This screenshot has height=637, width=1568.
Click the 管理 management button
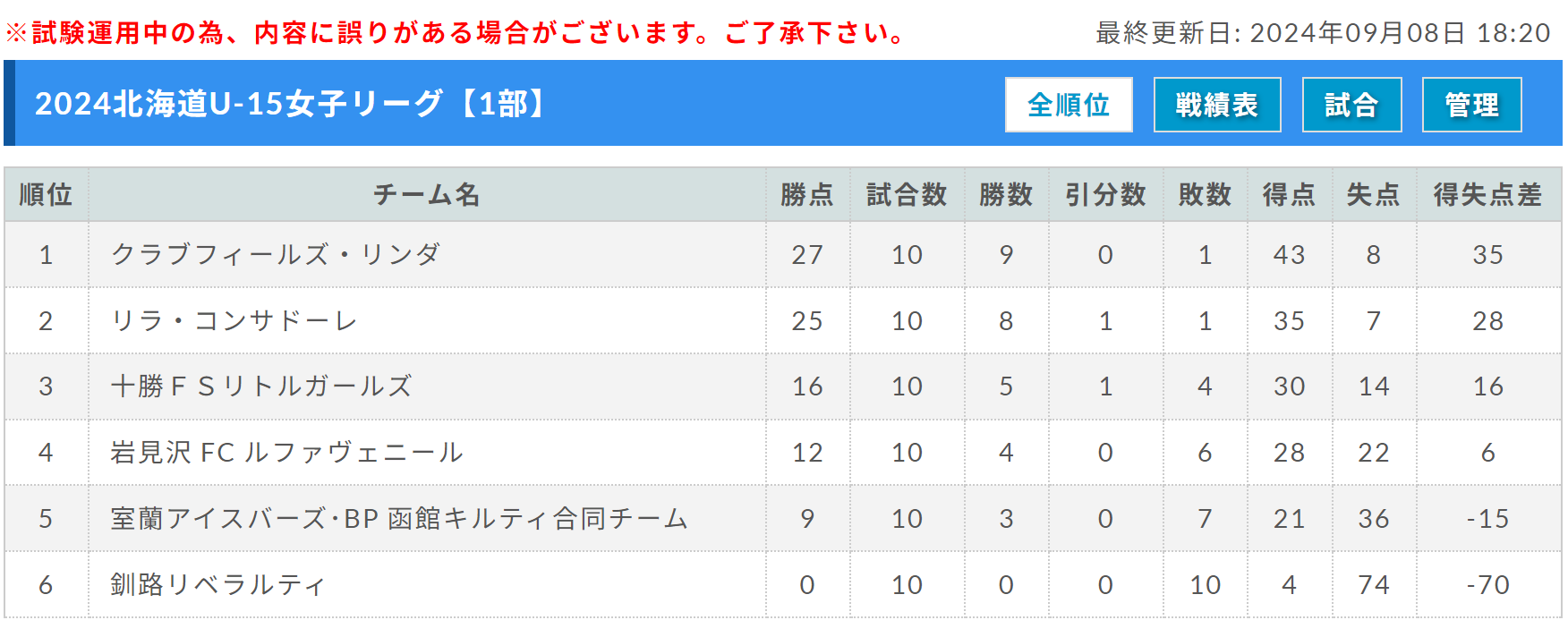(1472, 105)
